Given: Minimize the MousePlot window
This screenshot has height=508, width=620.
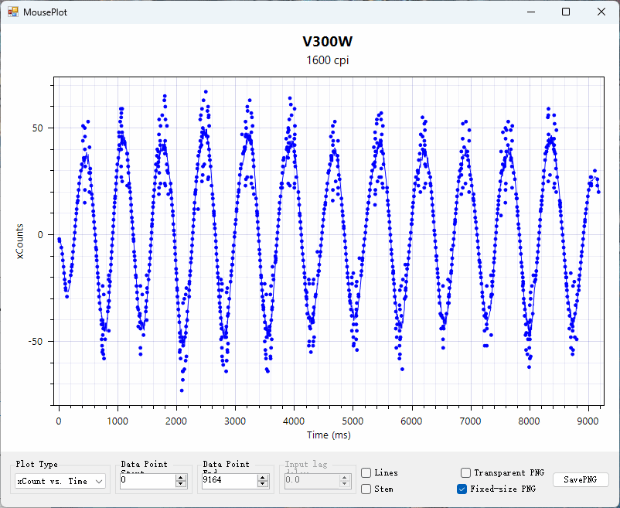Looking at the screenshot, I should [x=531, y=12].
